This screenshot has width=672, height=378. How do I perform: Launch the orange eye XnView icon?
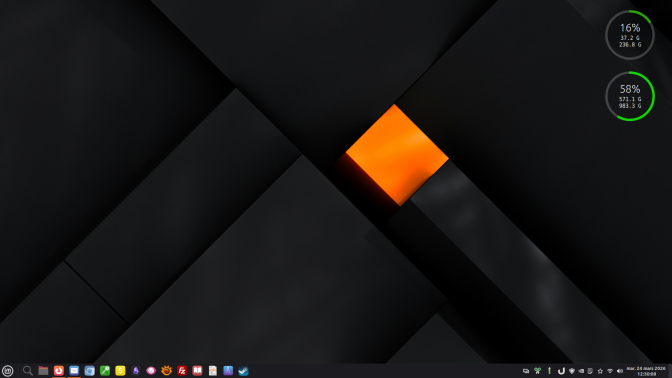(x=167, y=371)
